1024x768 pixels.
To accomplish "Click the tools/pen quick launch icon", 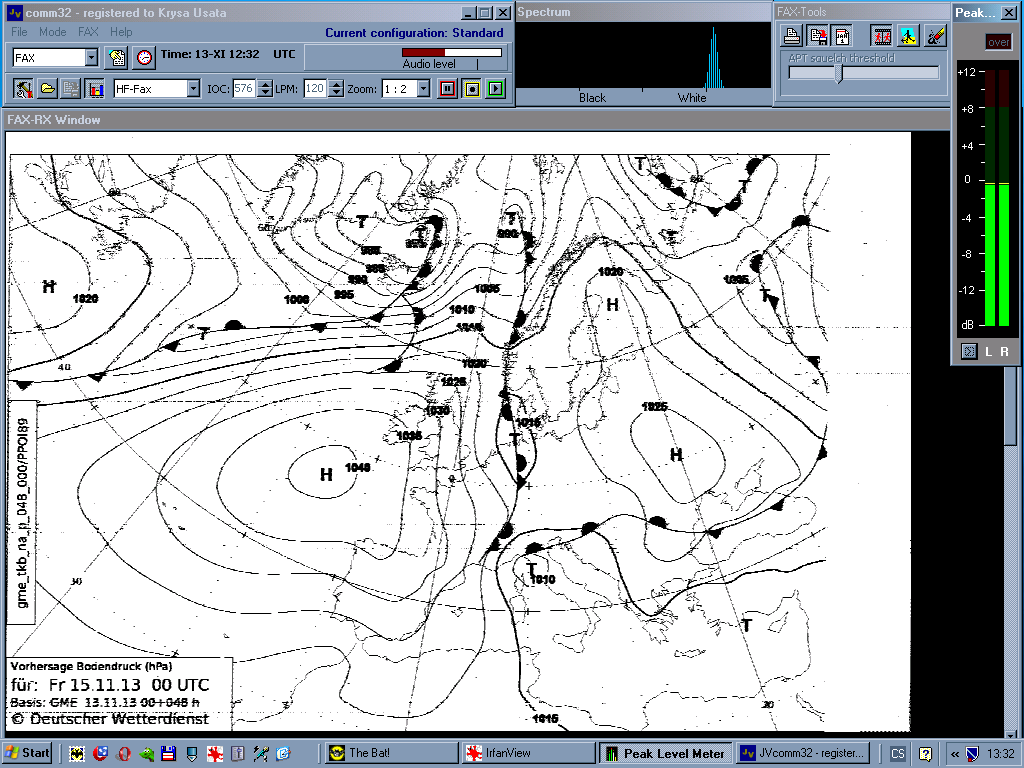I will (260, 754).
